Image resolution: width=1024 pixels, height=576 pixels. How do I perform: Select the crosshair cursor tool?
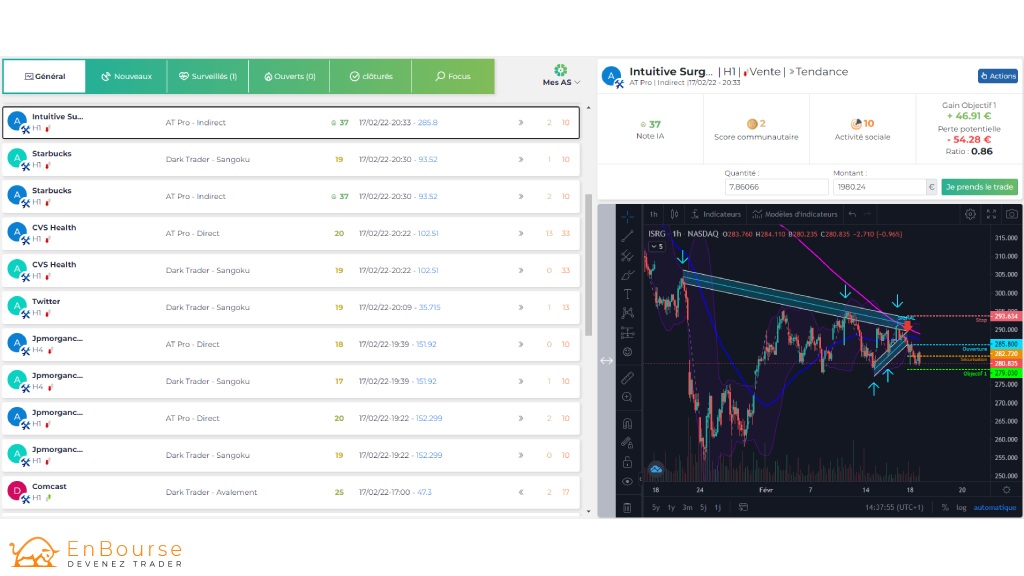point(627,216)
